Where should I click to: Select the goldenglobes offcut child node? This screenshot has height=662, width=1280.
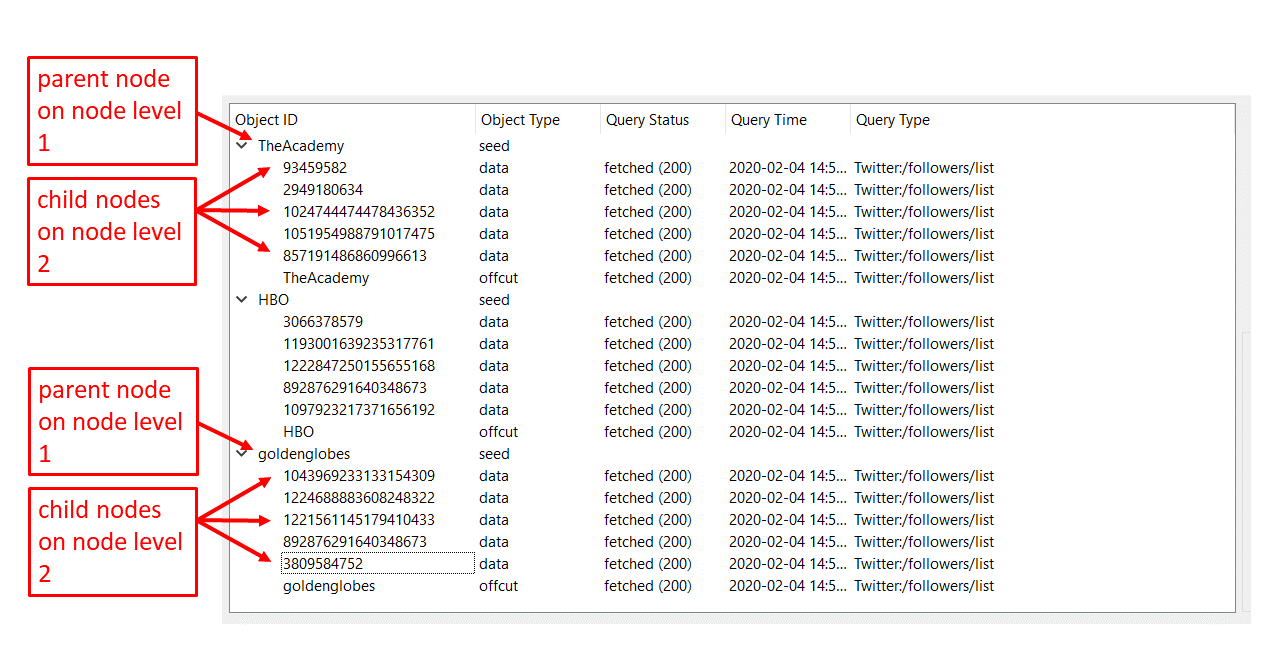pos(329,586)
